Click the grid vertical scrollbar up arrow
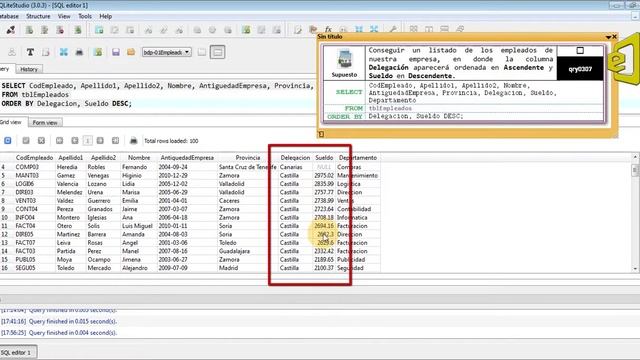The width and height of the screenshot is (640, 360). point(635,157)
